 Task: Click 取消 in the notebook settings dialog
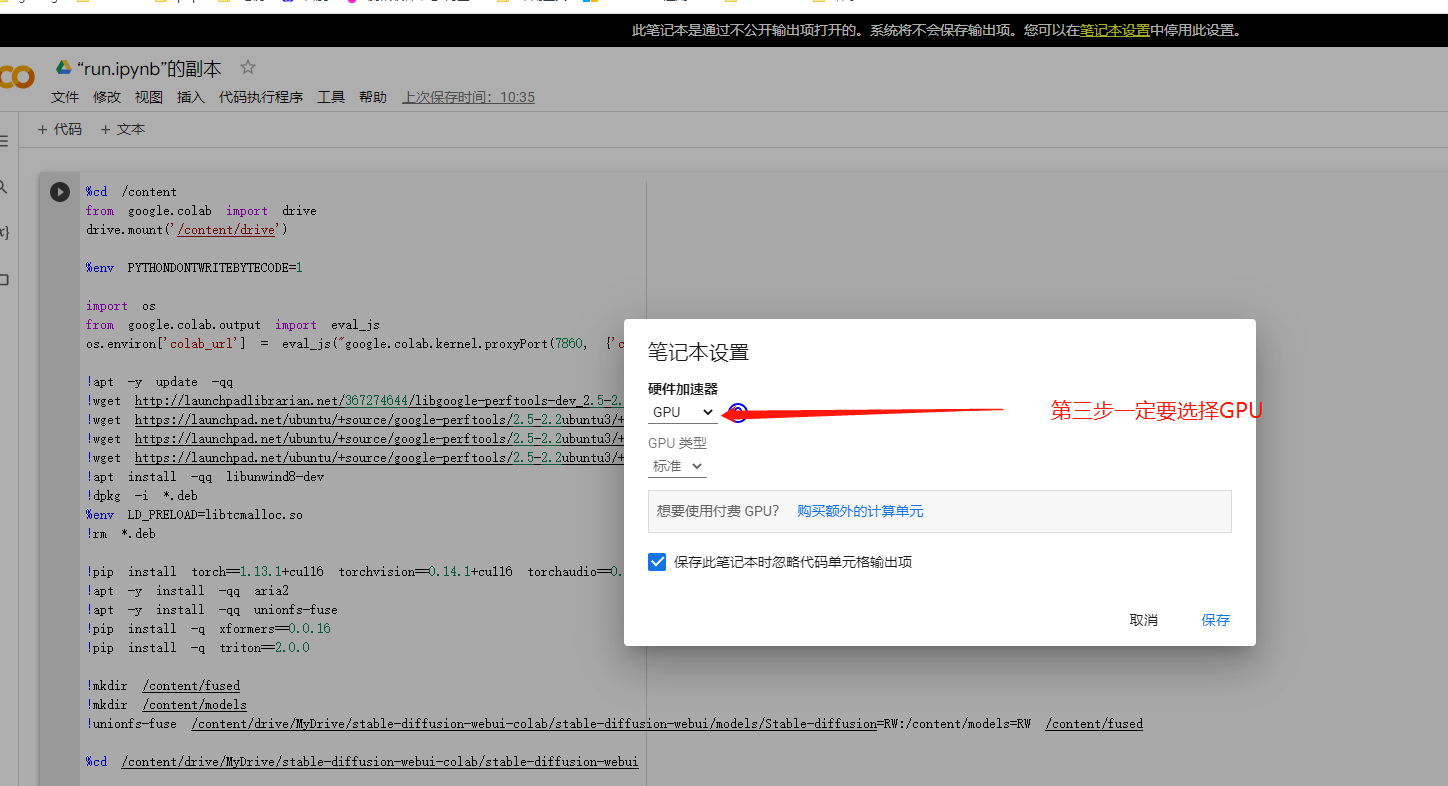pyautogui.click(x=1144, y=620)
